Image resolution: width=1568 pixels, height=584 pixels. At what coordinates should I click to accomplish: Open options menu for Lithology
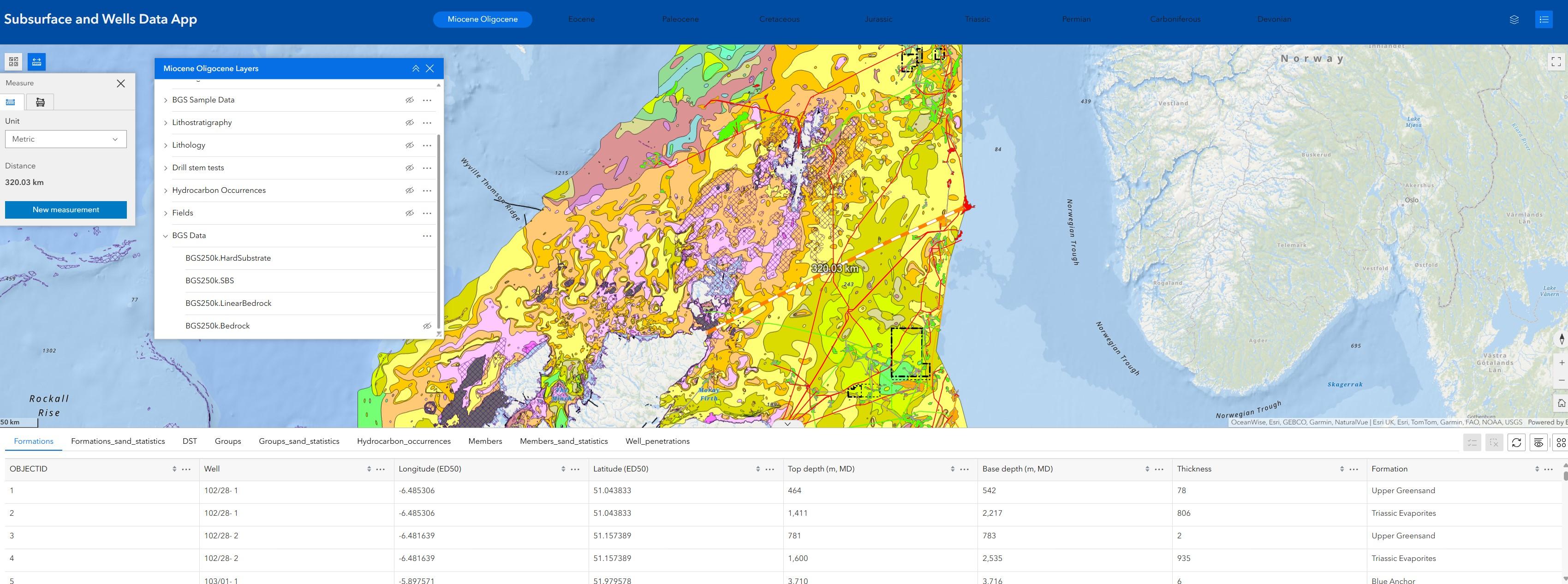click(x=427, y=145)
